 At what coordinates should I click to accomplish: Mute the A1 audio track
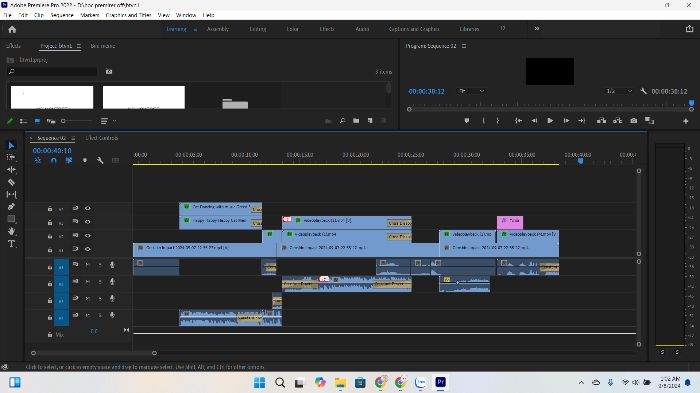click(x=88, y=265)
